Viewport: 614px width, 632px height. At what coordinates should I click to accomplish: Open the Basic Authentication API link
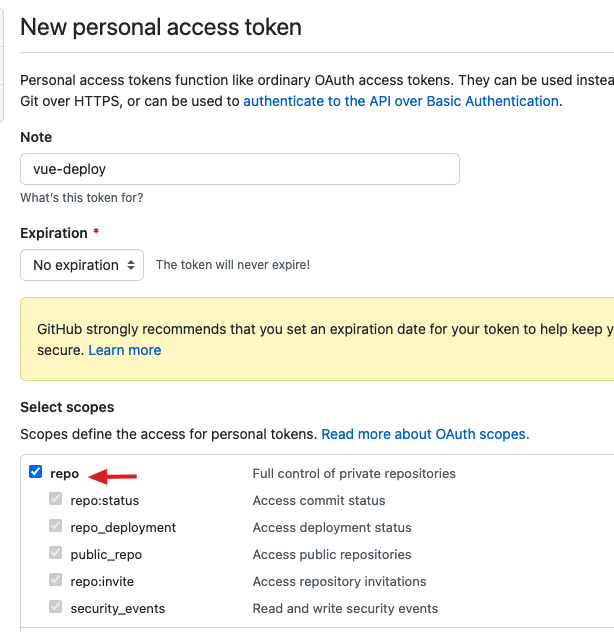(400, 101)
